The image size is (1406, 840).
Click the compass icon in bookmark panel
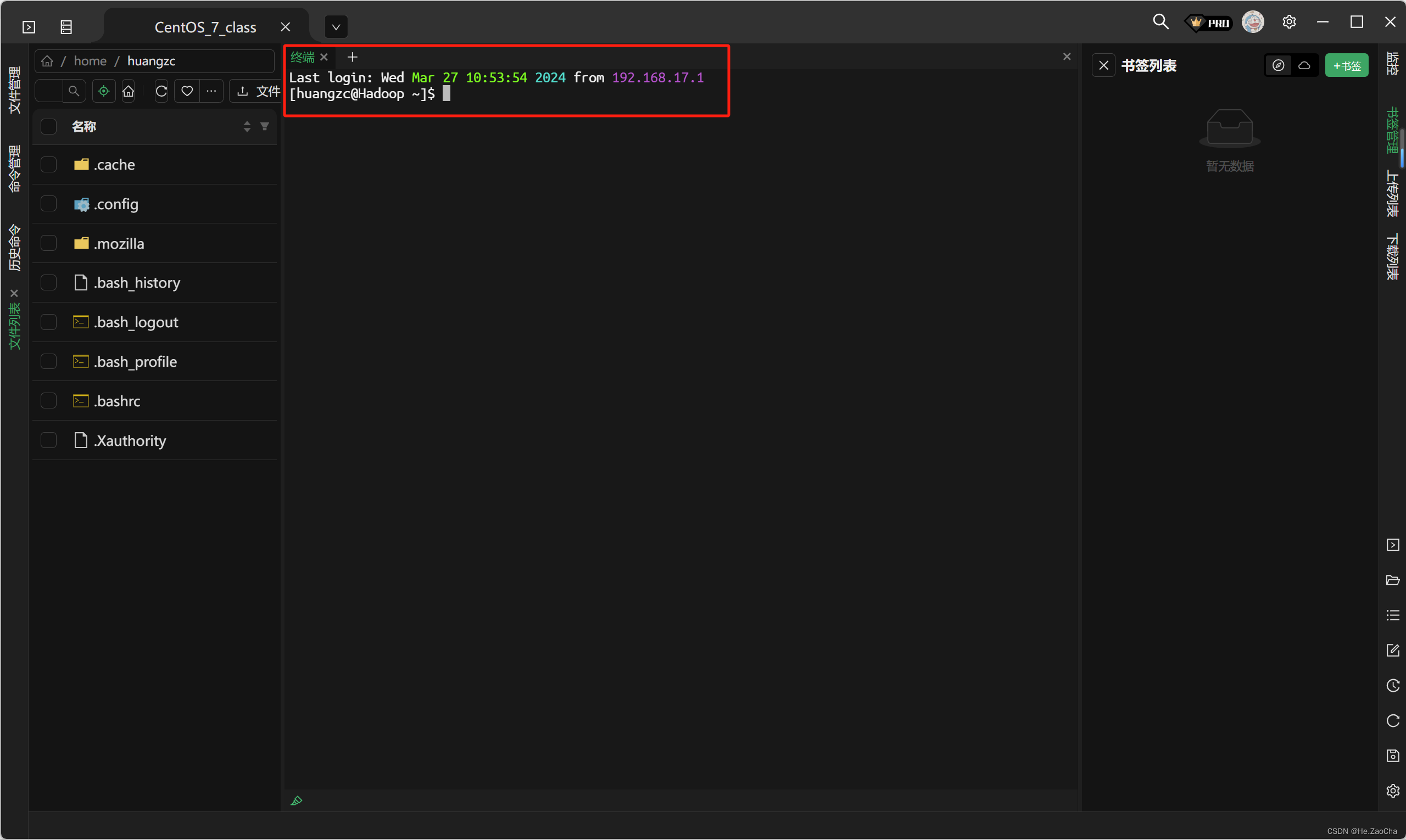tap(1278, 66)
